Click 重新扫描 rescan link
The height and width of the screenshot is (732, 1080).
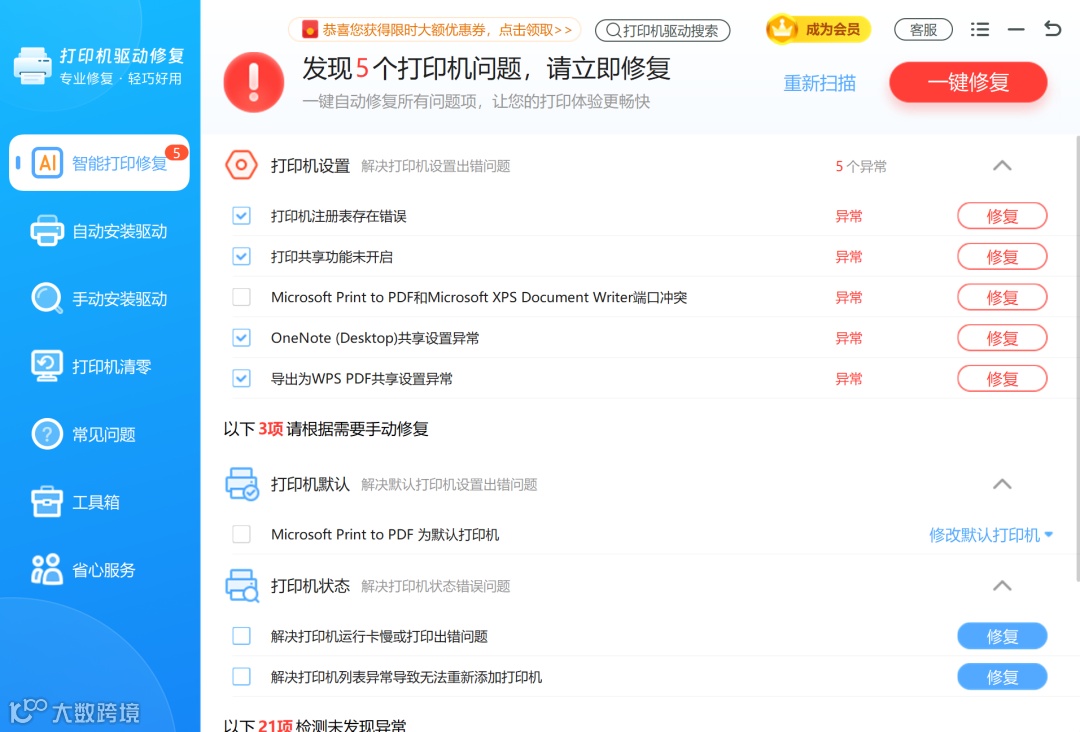click(x=820, y=83)
